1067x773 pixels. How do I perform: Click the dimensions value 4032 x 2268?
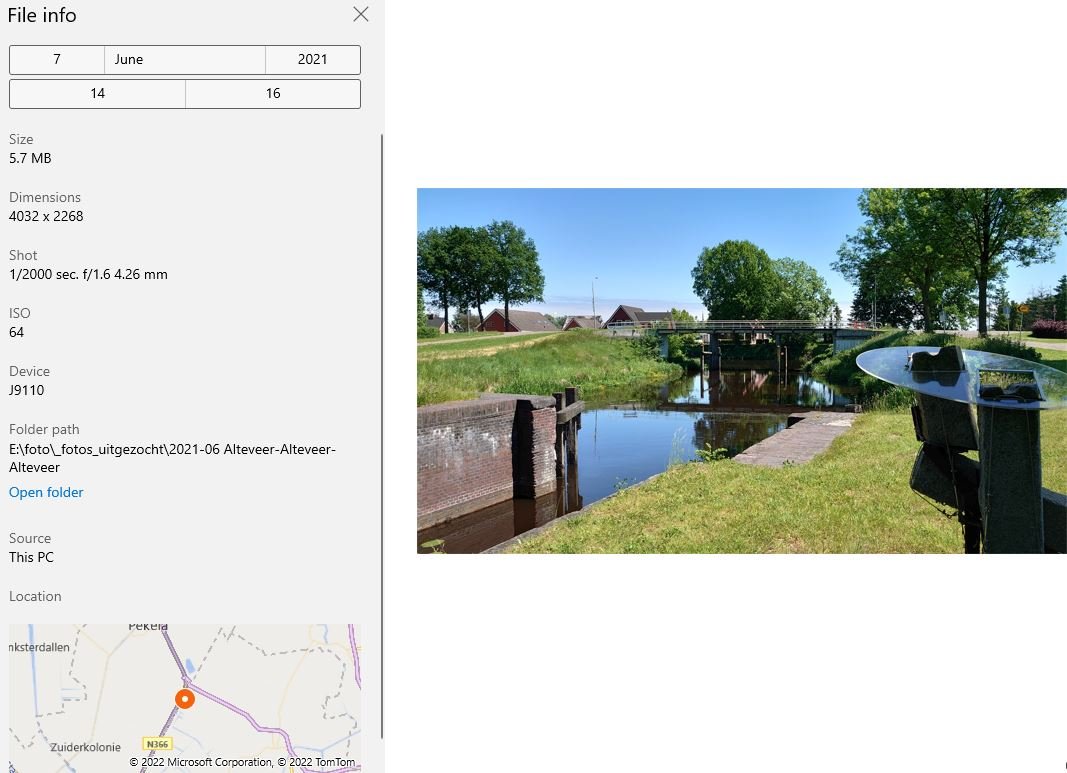(x=46, y=216)
